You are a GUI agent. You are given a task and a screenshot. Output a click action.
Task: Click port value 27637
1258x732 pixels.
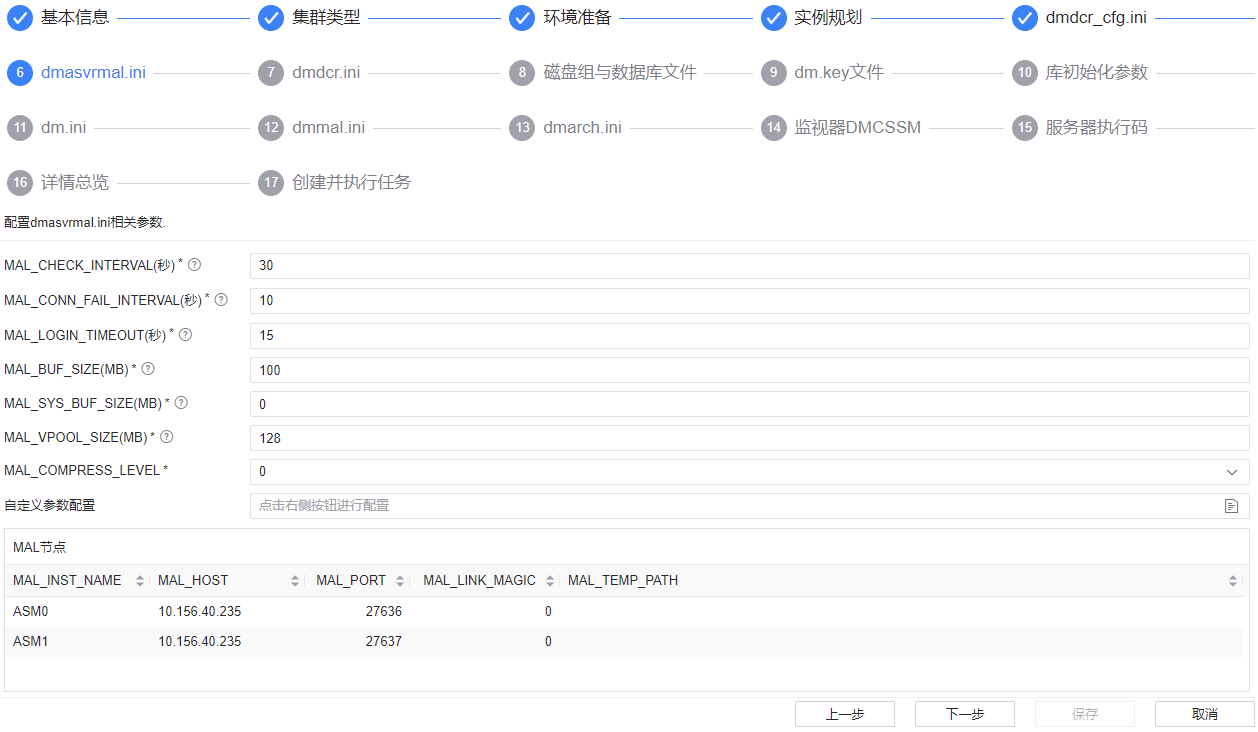click(x=384, y=641)
